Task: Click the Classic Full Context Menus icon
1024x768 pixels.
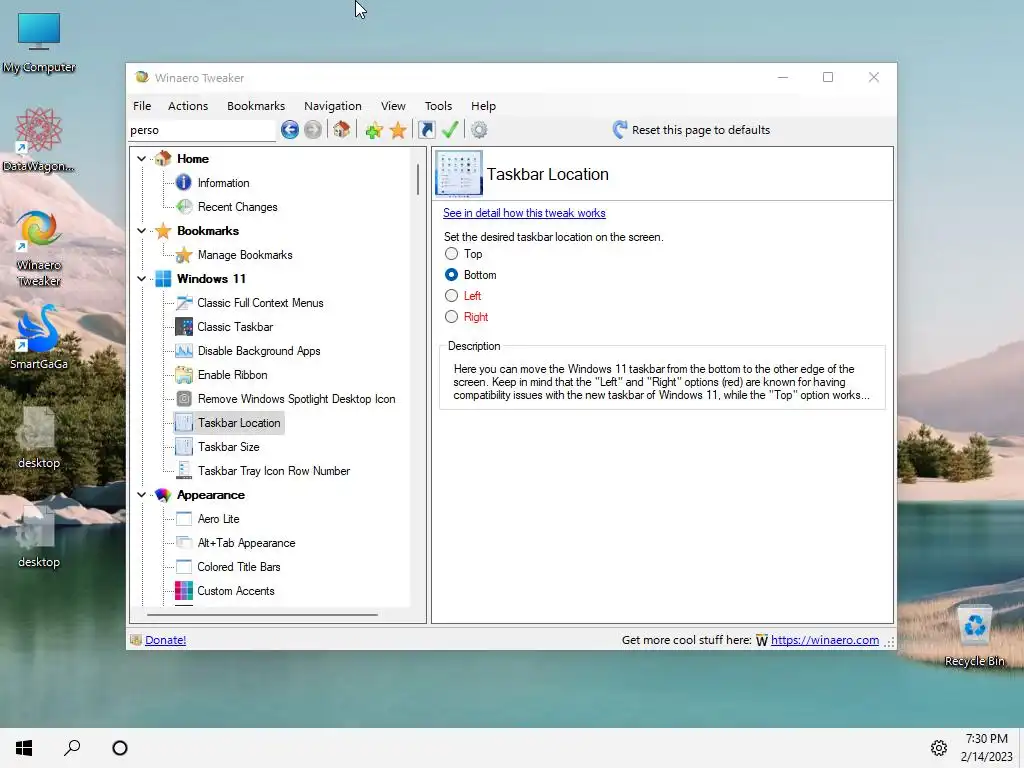Action: click(x=184, y=303)
